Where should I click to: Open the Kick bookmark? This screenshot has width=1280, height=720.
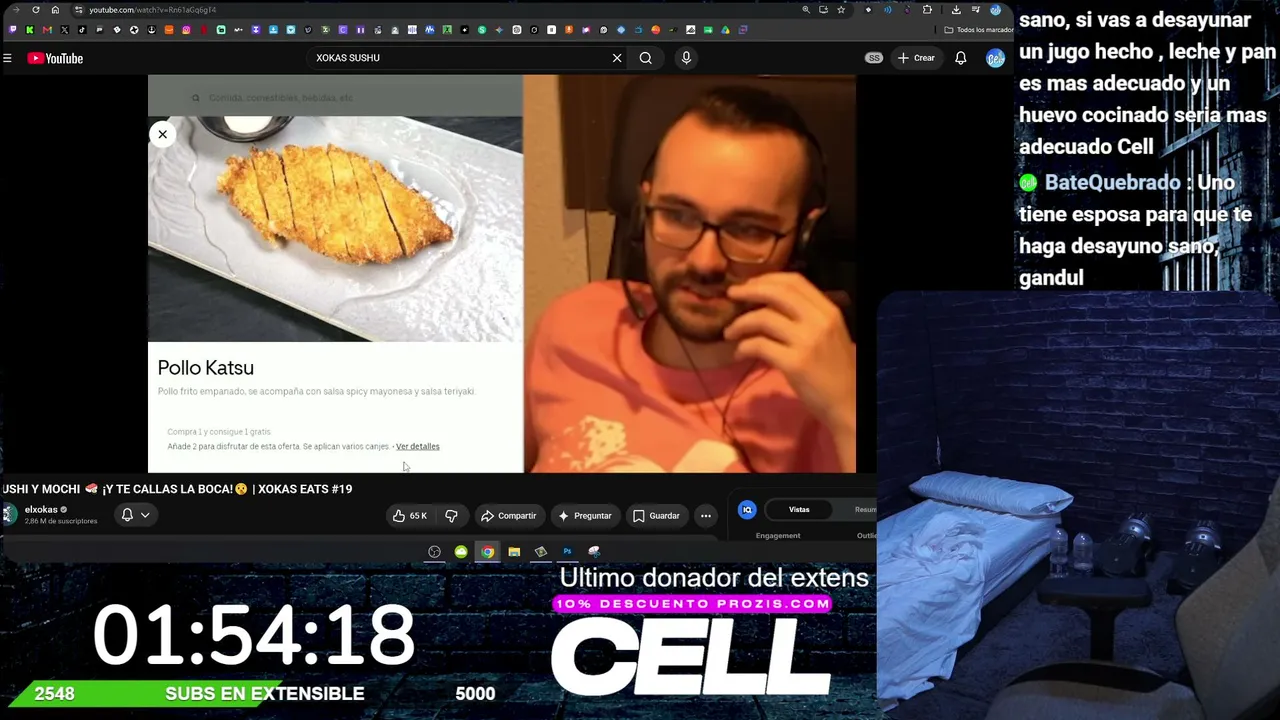30,30
